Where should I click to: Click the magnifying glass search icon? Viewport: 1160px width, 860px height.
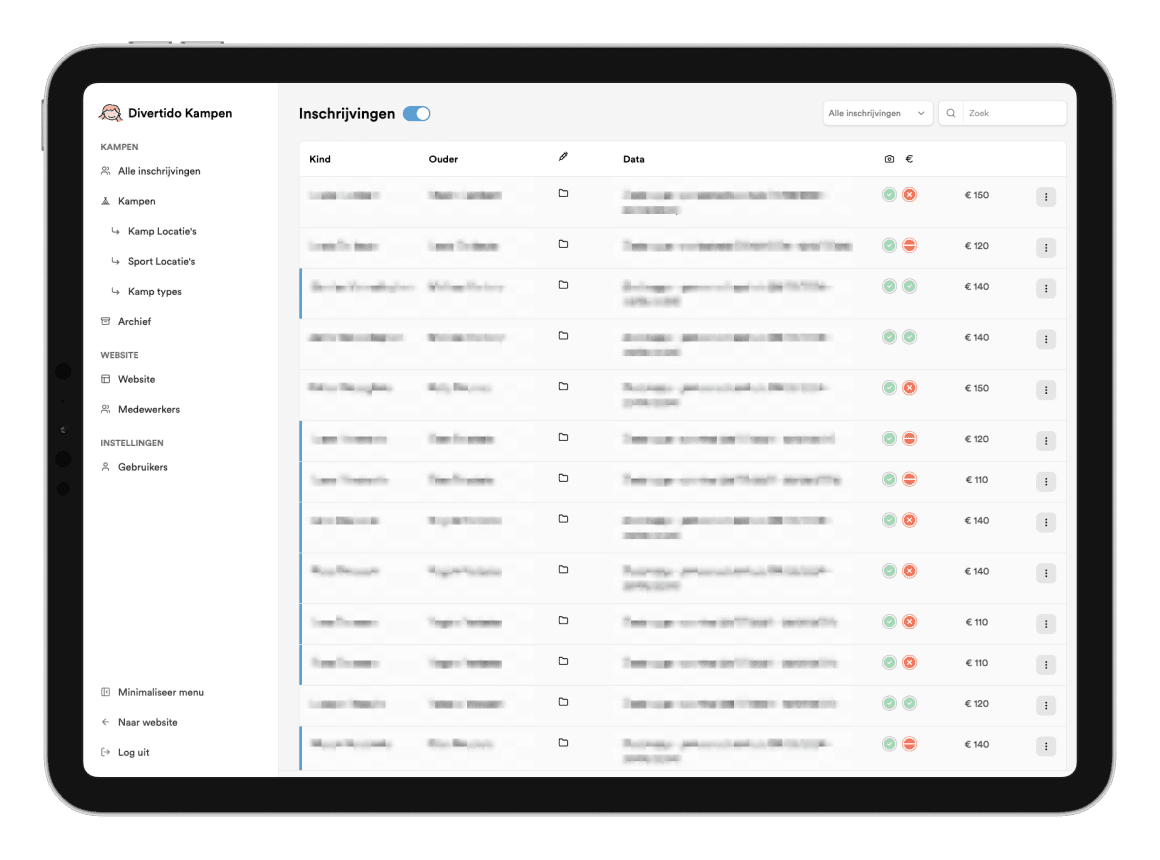(x=951, y=114)
